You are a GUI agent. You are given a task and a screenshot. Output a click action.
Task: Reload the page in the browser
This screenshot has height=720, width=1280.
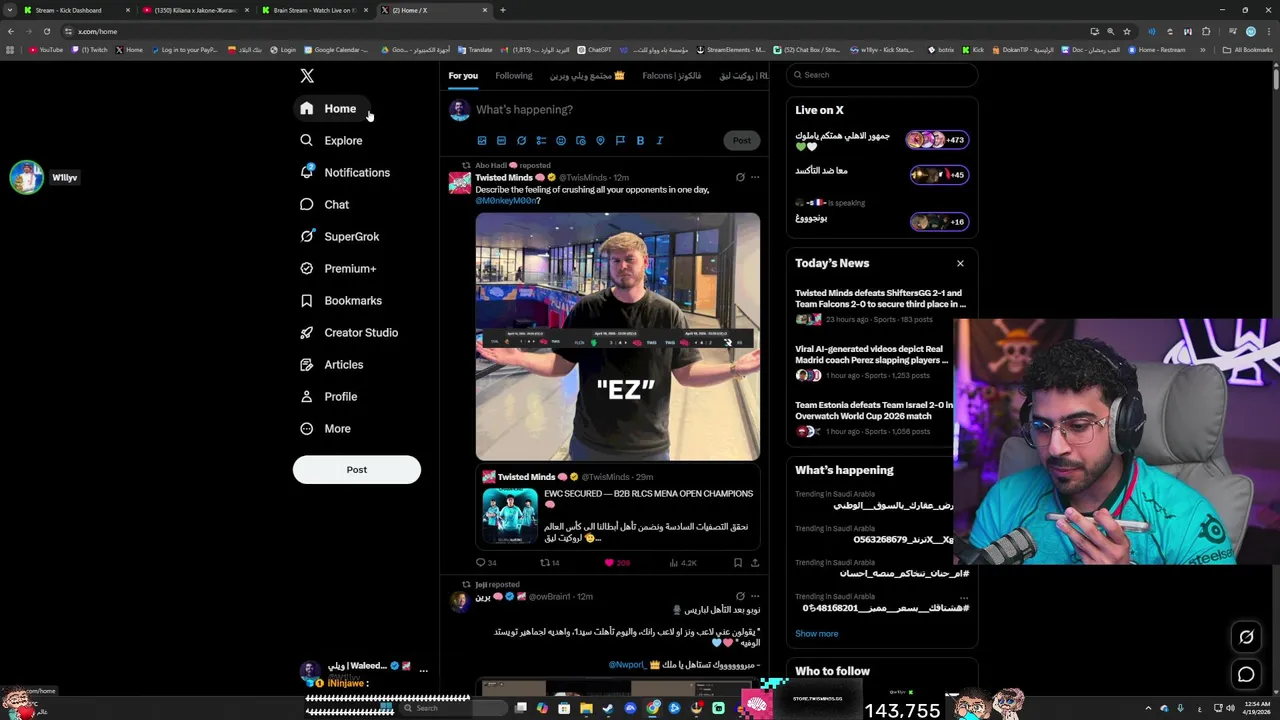pyautogui.click(x=46, y=31)
